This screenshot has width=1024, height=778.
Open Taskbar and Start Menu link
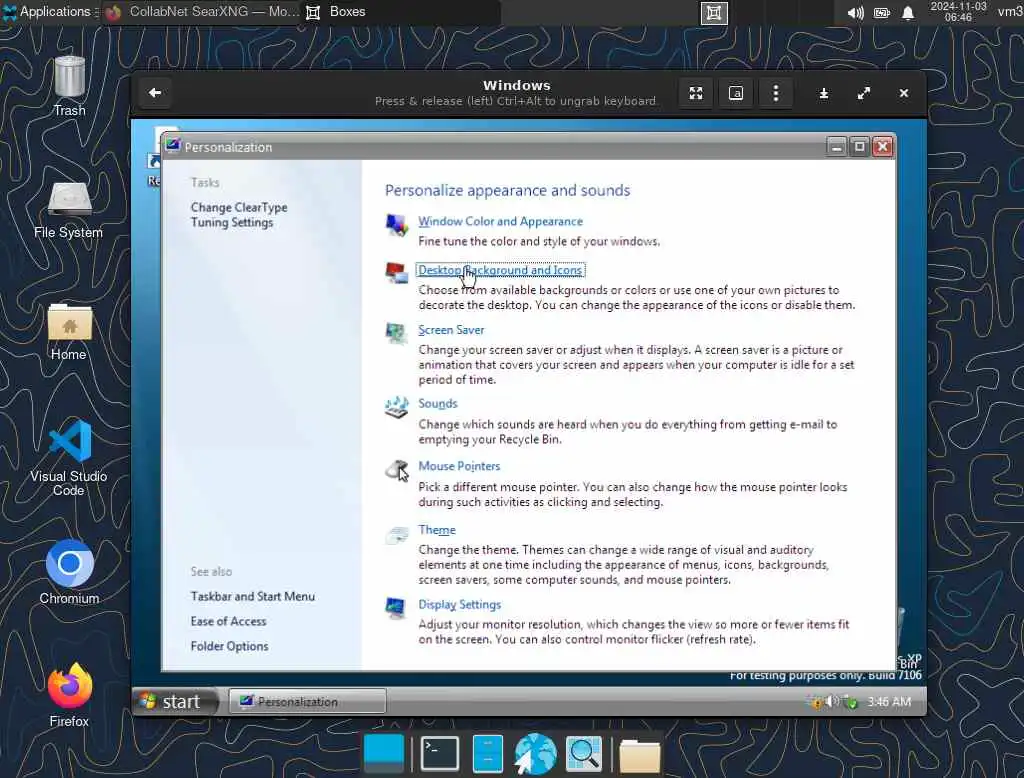tap(253, 596)
